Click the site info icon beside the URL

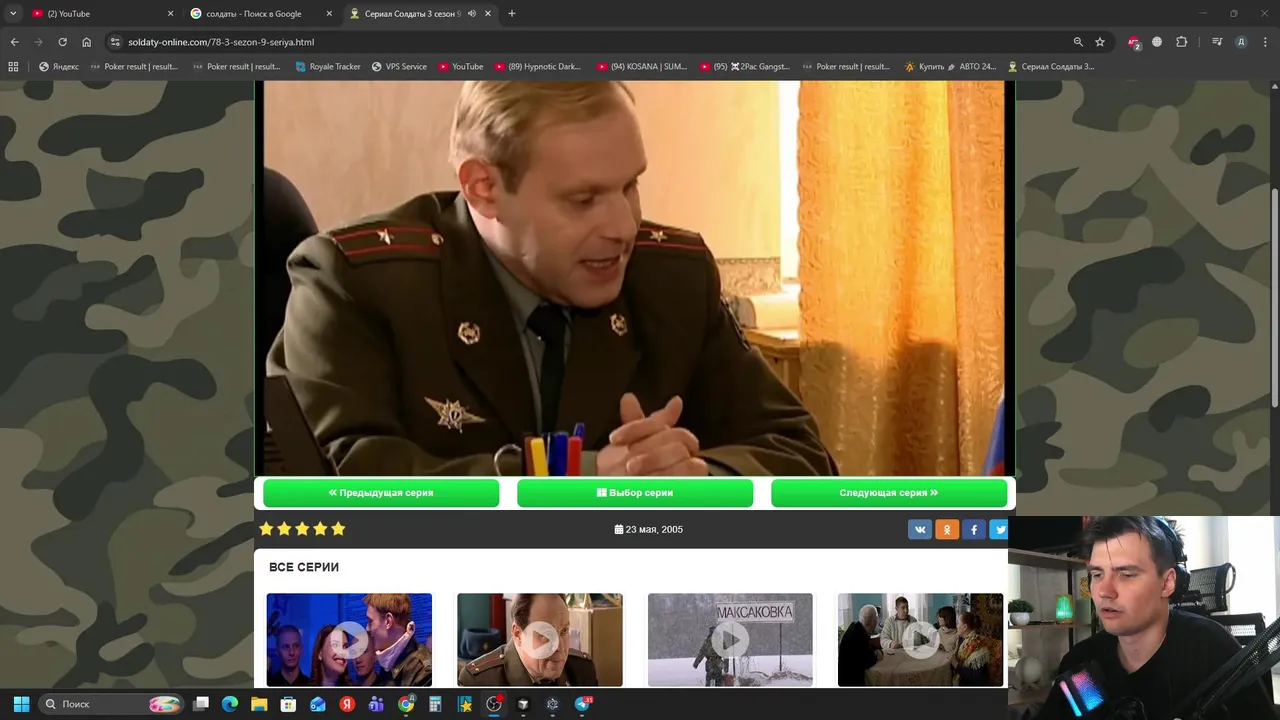[115, 42]
